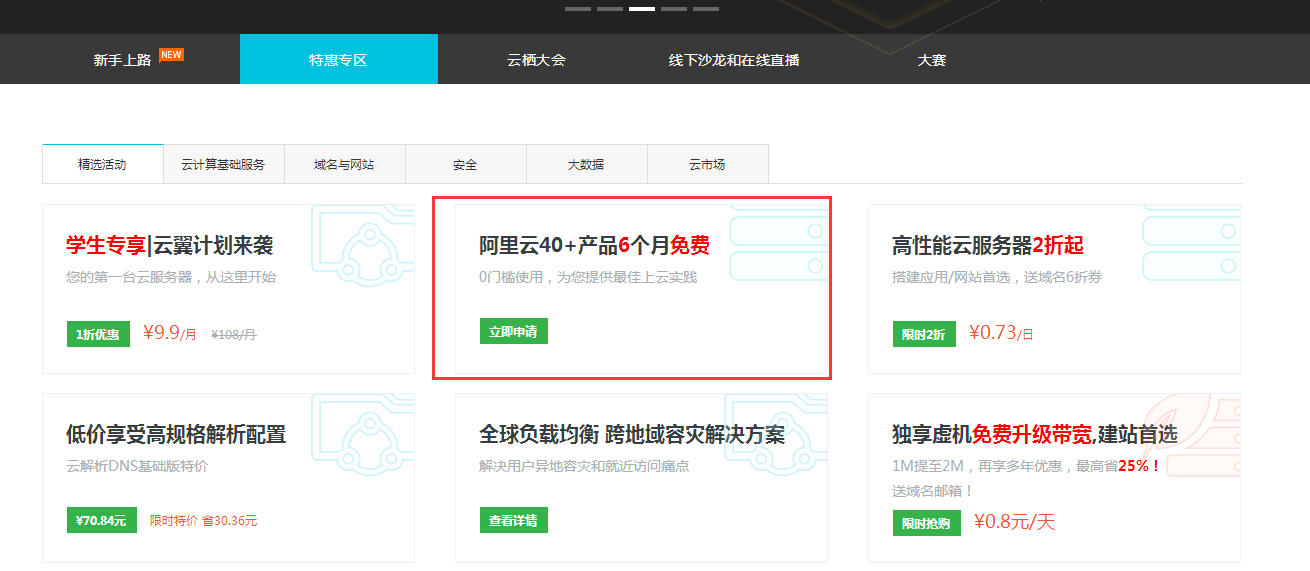Go to 云栖大会 section
Screen dimensions: 1310x571
tap(536, 60)
